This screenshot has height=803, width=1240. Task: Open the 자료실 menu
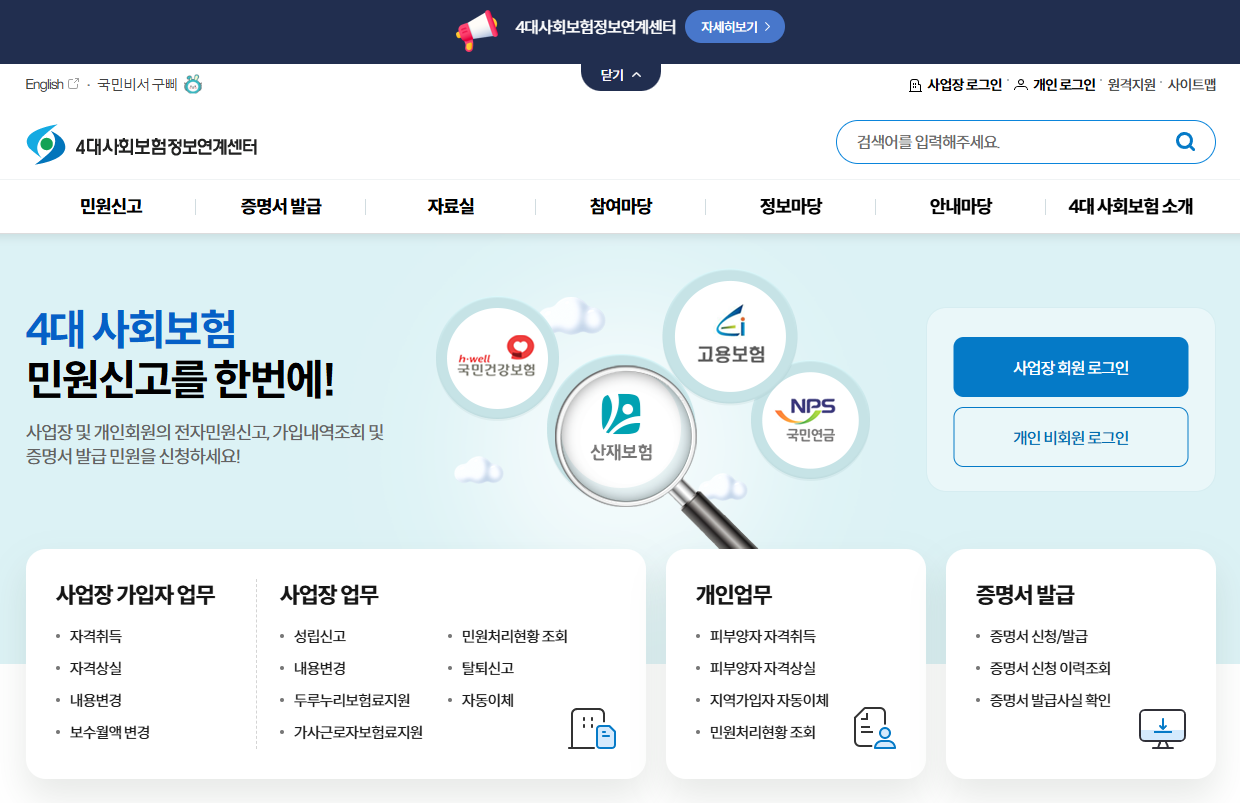pos(451,206)
